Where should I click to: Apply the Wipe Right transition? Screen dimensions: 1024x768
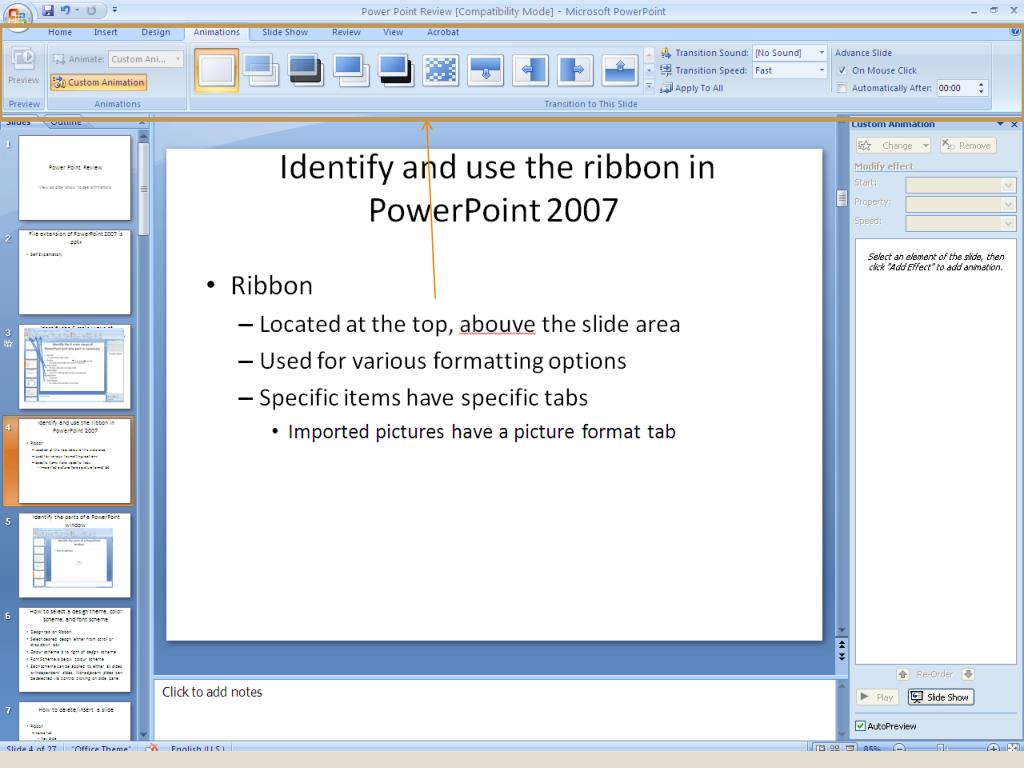click(575, 70)
